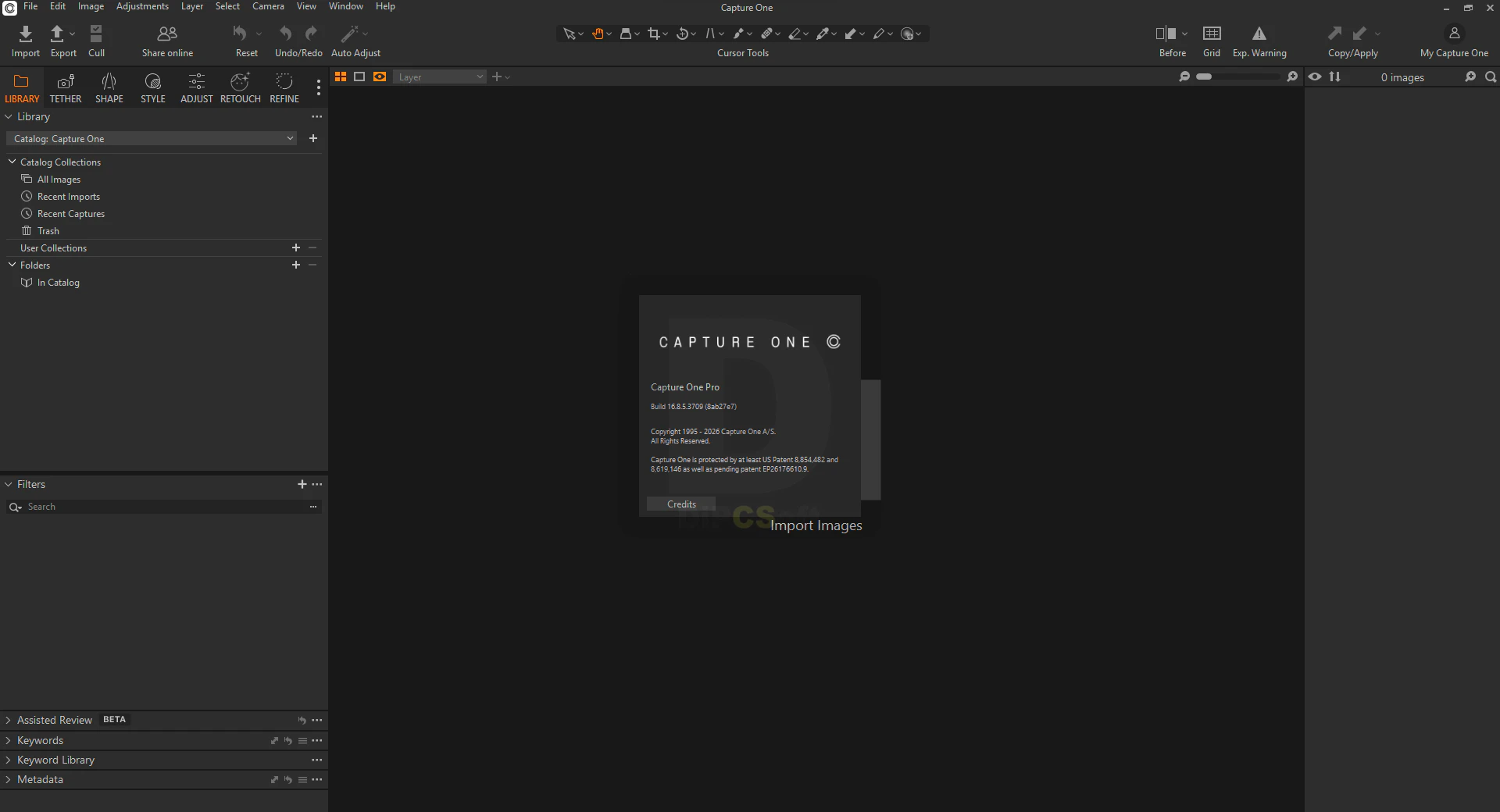
Task: Click the Export toolbar icon
Action: [57, 34]
